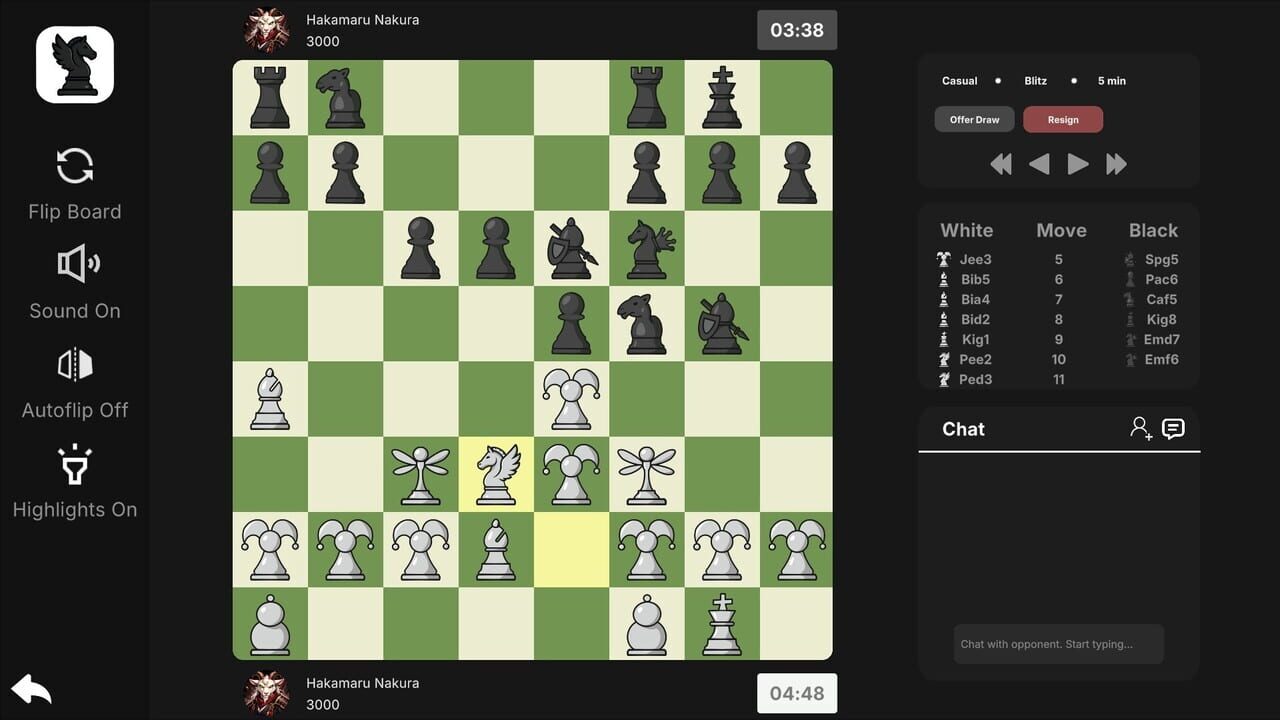Select the Bib5 move in the move list
The height and width of the screenshot is (720, 1280).
tap(975, 279)
